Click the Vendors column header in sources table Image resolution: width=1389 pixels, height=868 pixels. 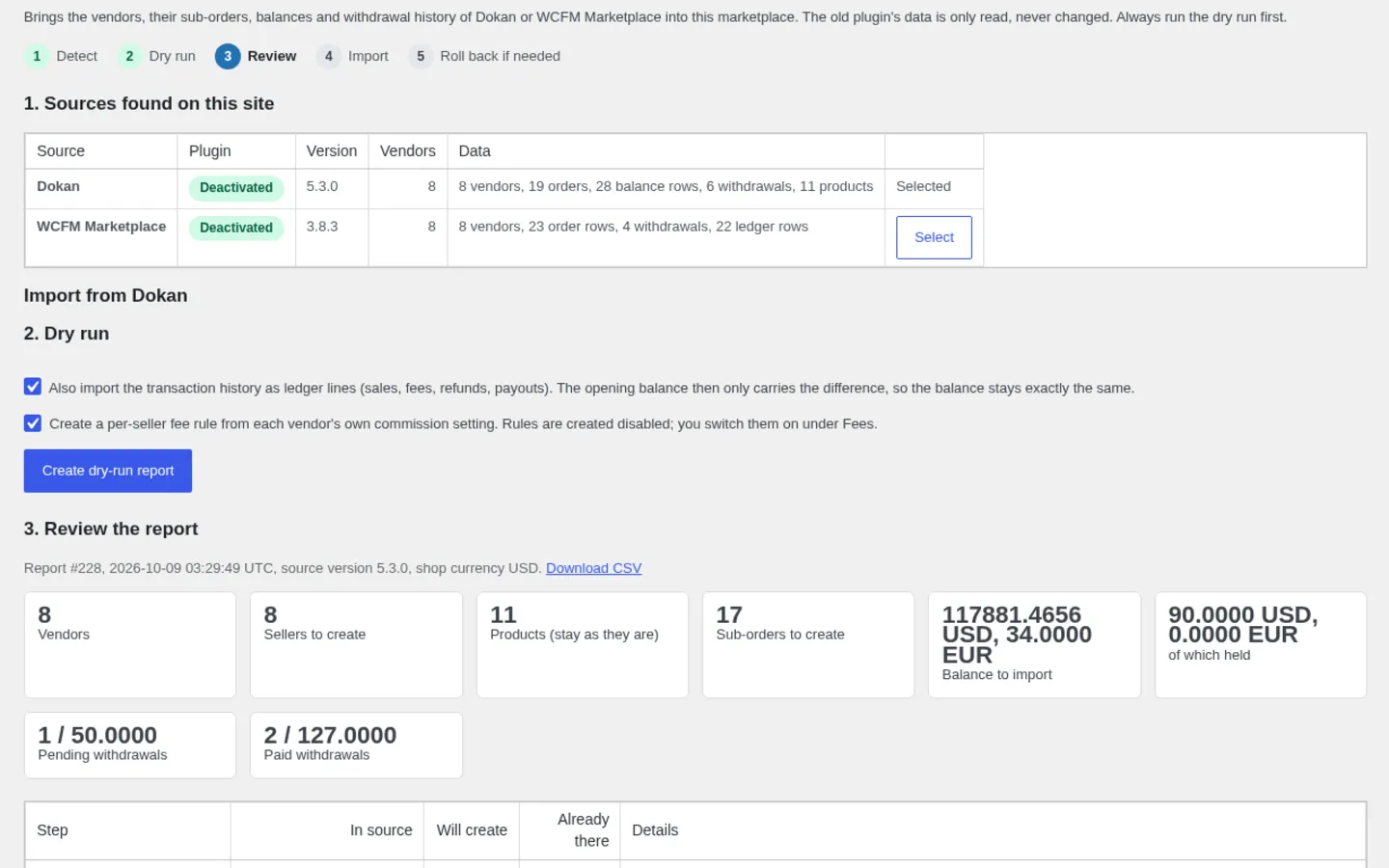408,151
